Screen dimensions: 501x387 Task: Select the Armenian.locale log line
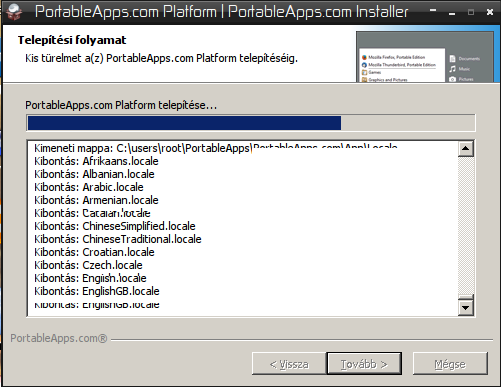(x=96, y=200)
